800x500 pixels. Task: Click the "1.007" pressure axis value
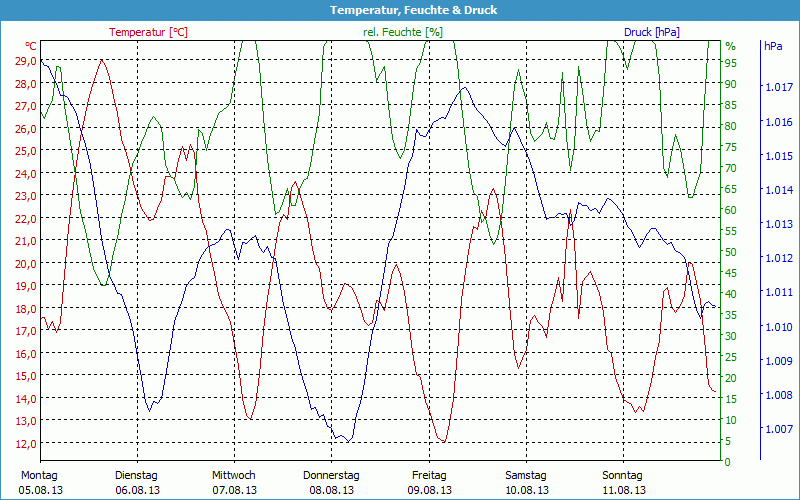coord(779,429)
